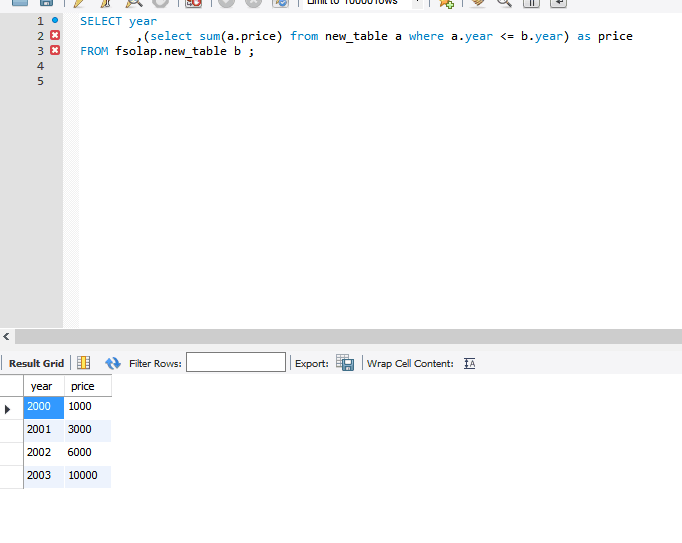
Task: Click the sum function in the subquery
Action: 210,36
